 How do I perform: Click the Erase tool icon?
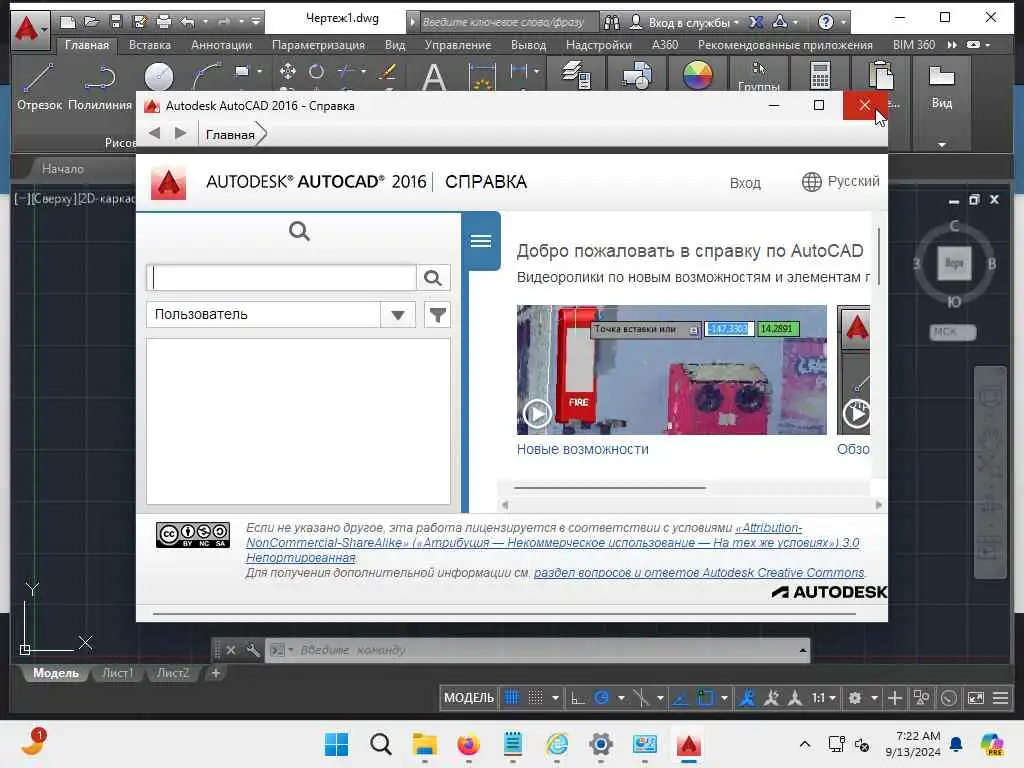click(387, 71)
